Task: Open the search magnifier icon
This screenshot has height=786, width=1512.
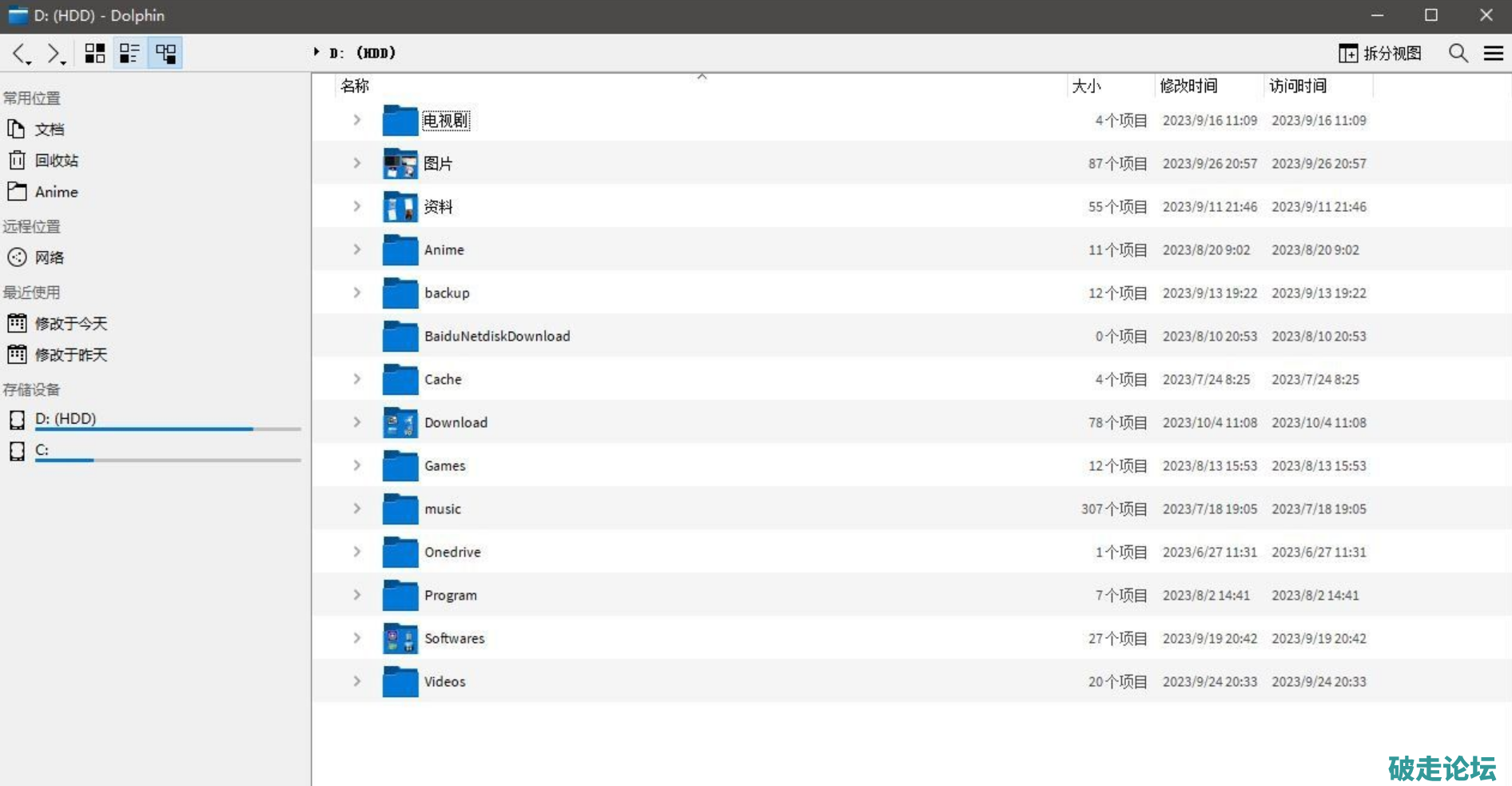Action: pos(1458,54)
